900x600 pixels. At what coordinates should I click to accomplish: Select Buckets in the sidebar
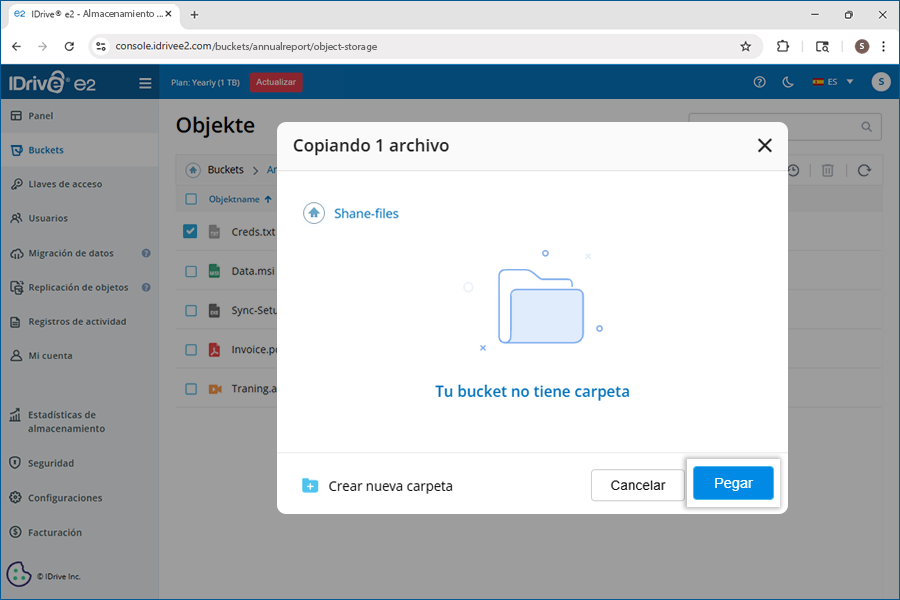(79, 150)
